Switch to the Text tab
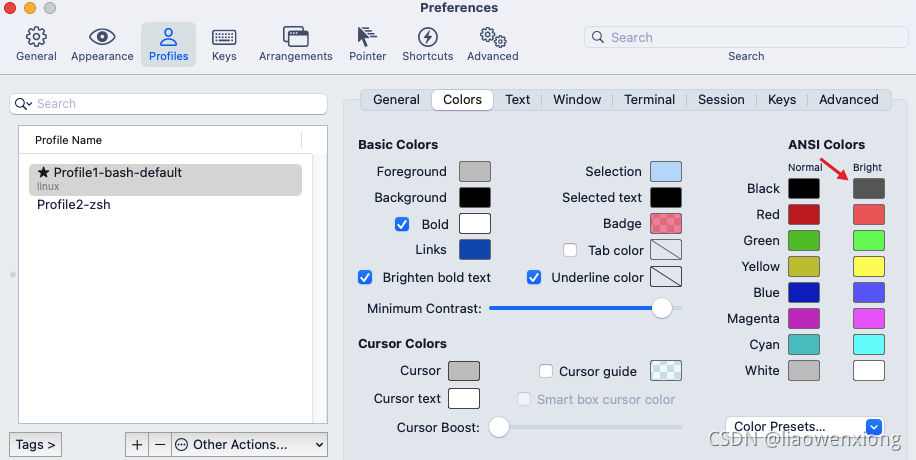This screenshot has height=460, width=916. pyautogui.click(x=518, y=100)
